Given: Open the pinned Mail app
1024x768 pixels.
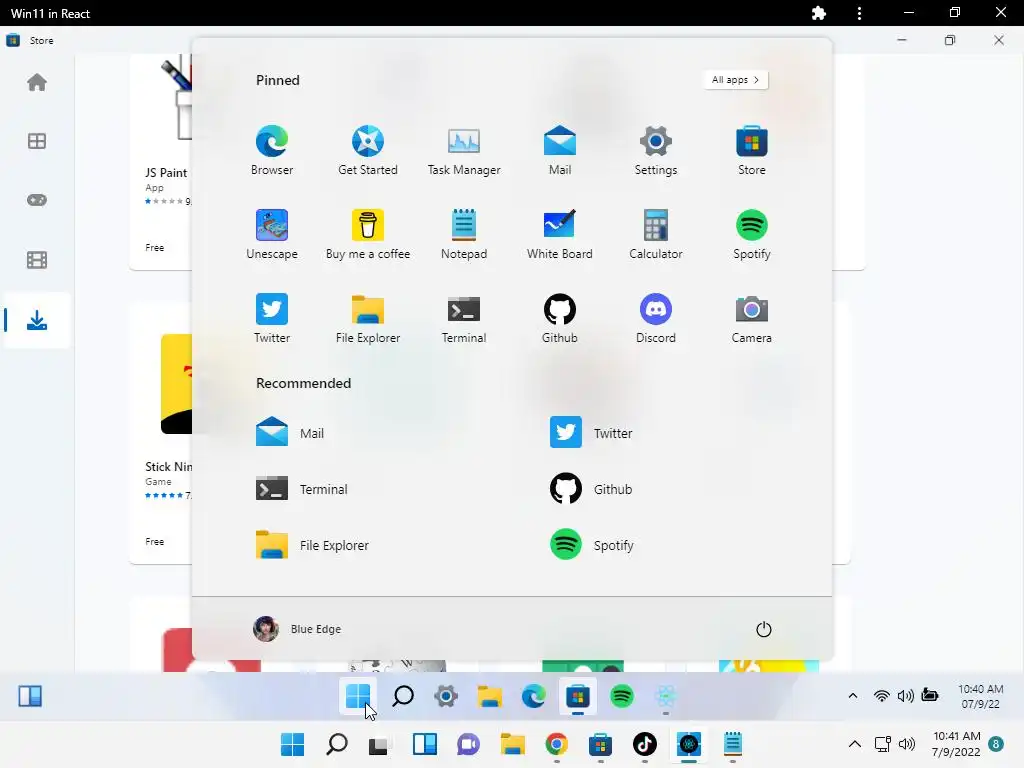Looking at the screenshot, I should (560, 150).
